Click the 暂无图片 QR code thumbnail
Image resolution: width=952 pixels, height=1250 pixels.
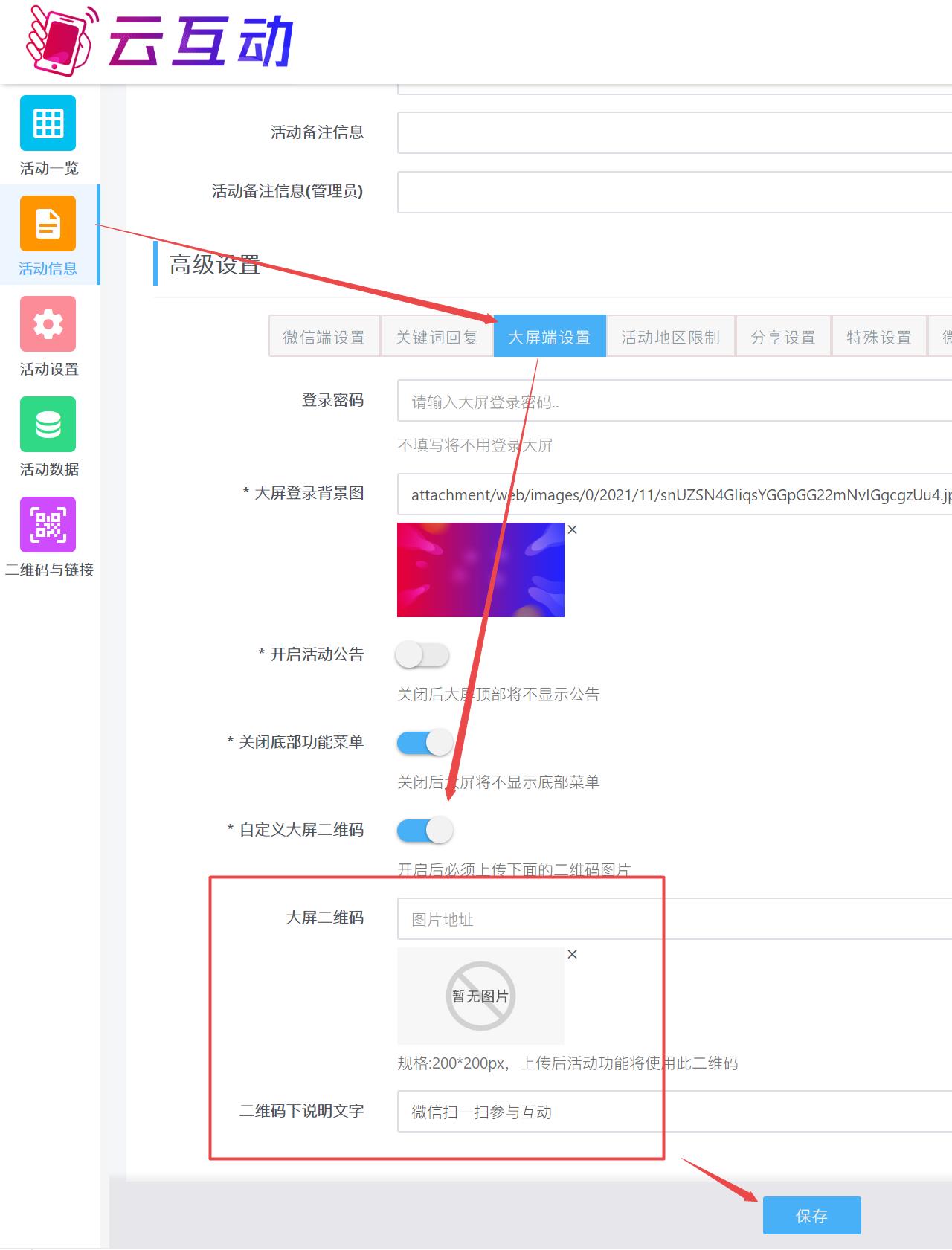click(x=480, y=996)
